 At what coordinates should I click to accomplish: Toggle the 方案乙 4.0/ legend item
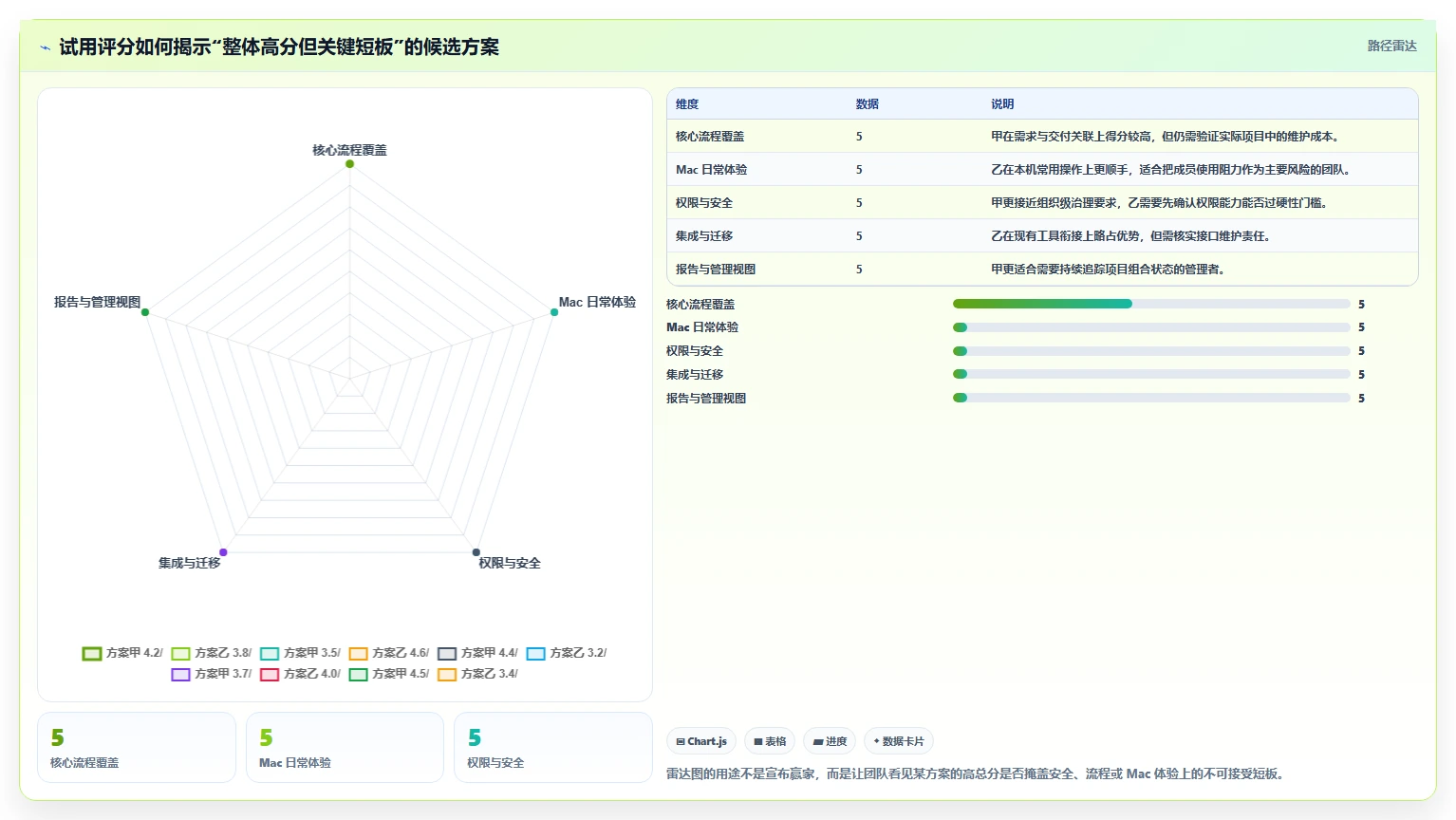point(300,674)
